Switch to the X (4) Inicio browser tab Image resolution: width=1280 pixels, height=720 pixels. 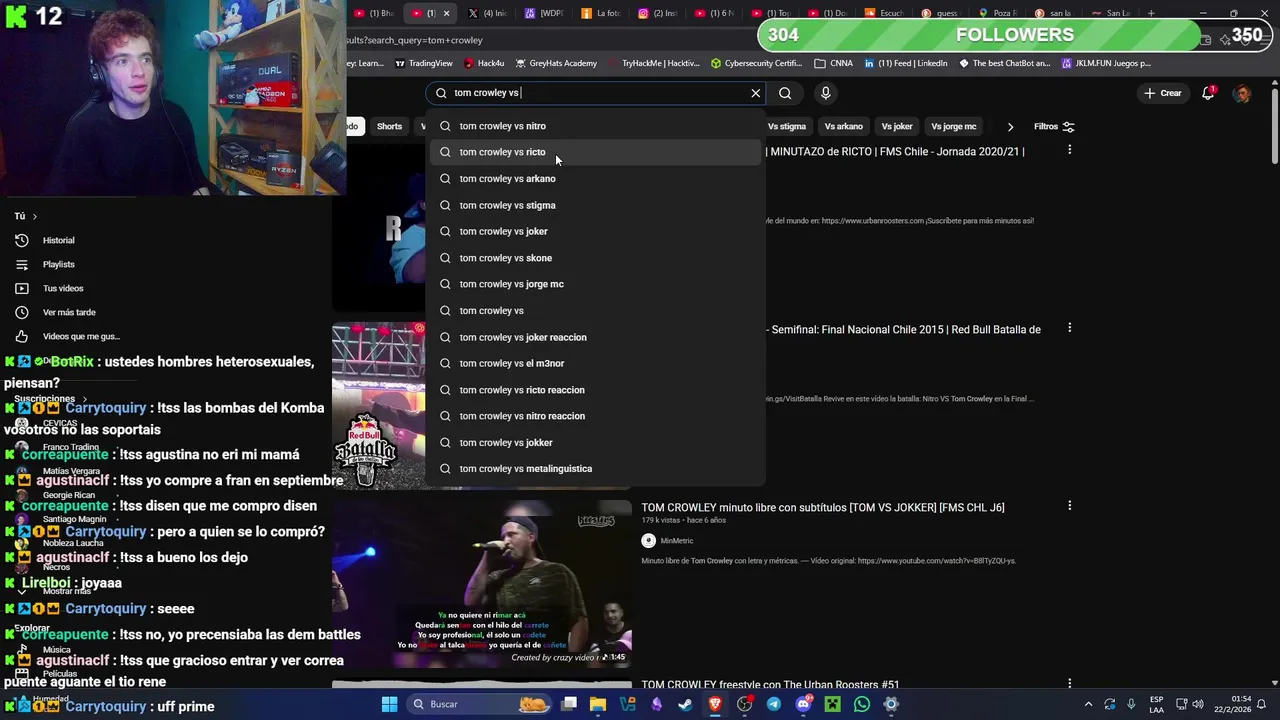(x=488, y=13)
